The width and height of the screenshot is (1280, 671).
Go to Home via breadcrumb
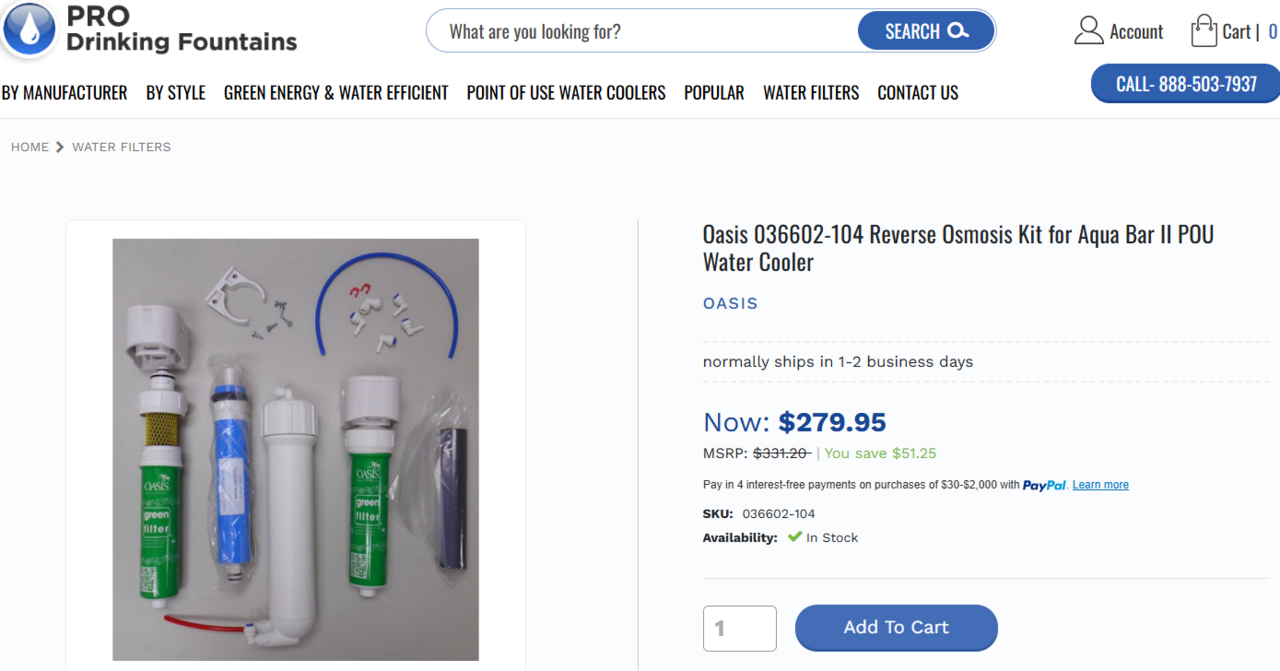click(x=30, y=147)
